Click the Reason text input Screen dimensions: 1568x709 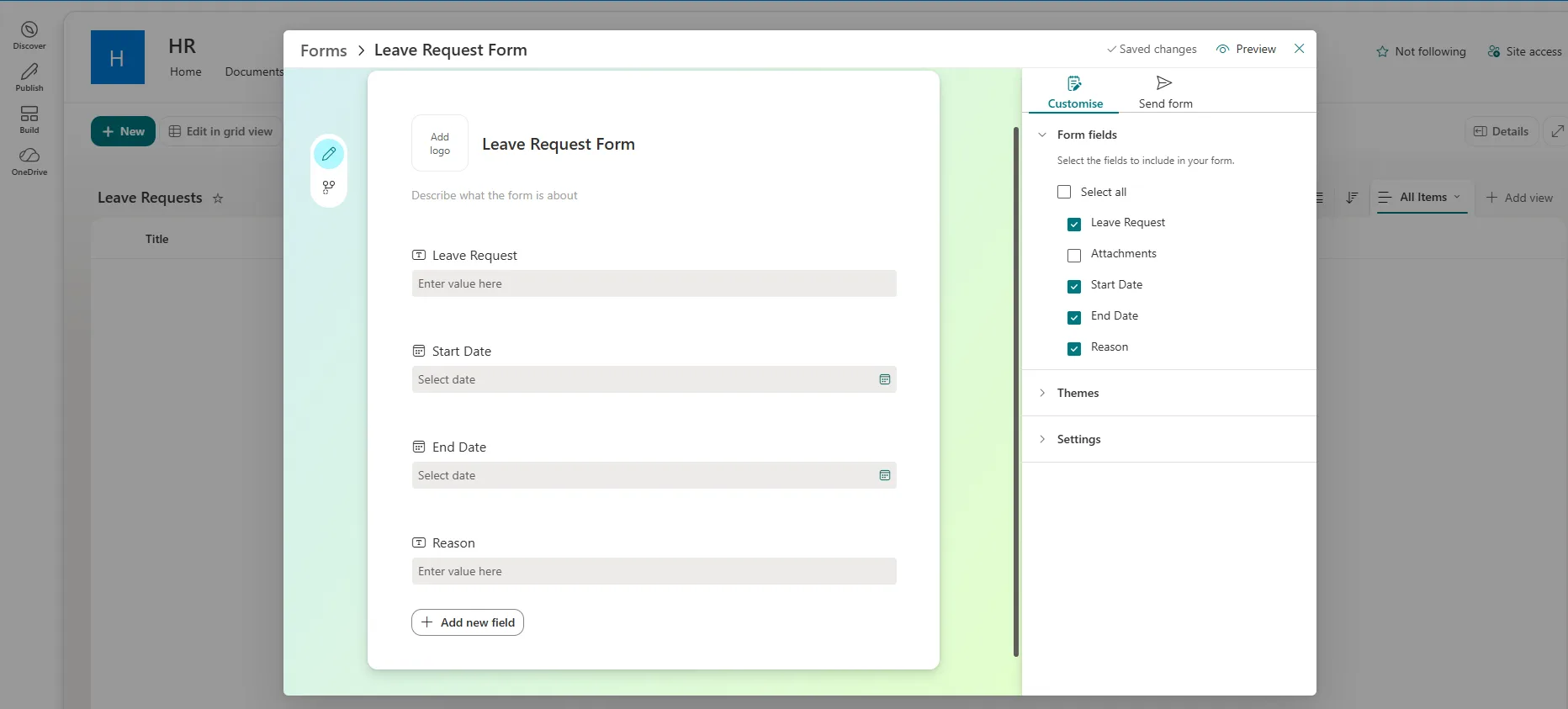coord(654,571)
